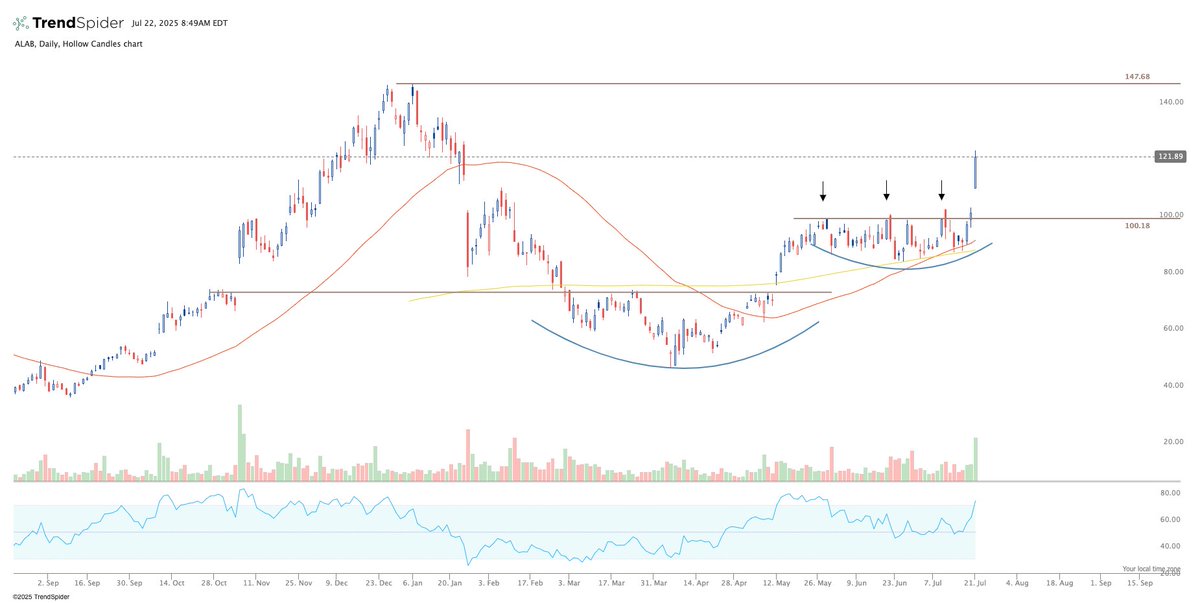1200x603 pixels.
Task: Click the '12. May' date label
Action: [776, 581]
